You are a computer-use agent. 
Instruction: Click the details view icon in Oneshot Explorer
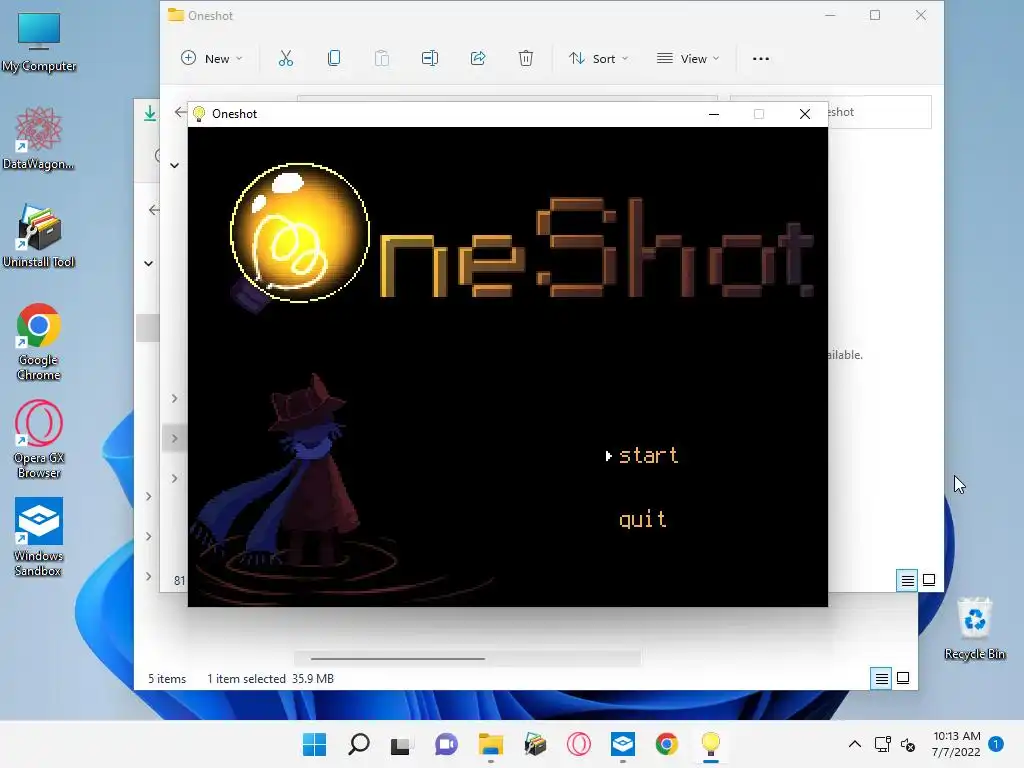coord(907,580)
